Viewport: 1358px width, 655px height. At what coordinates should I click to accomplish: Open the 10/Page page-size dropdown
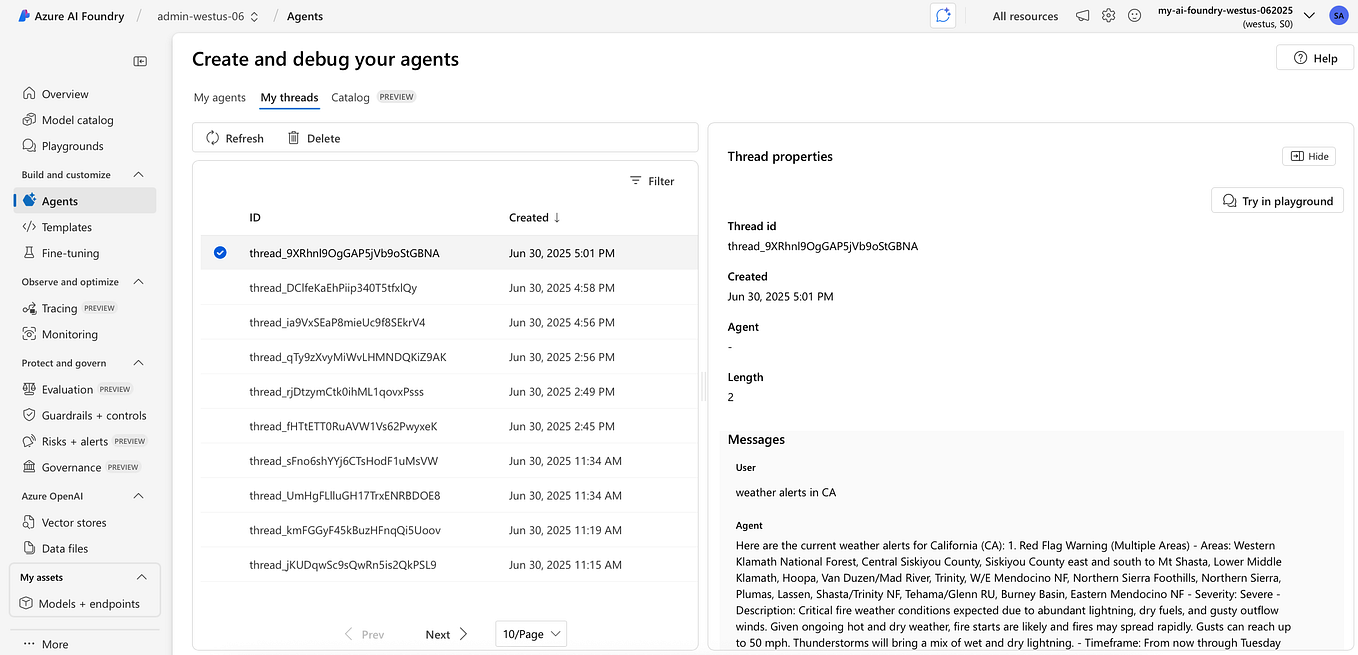pyautogui.click(x=530, y=633)
